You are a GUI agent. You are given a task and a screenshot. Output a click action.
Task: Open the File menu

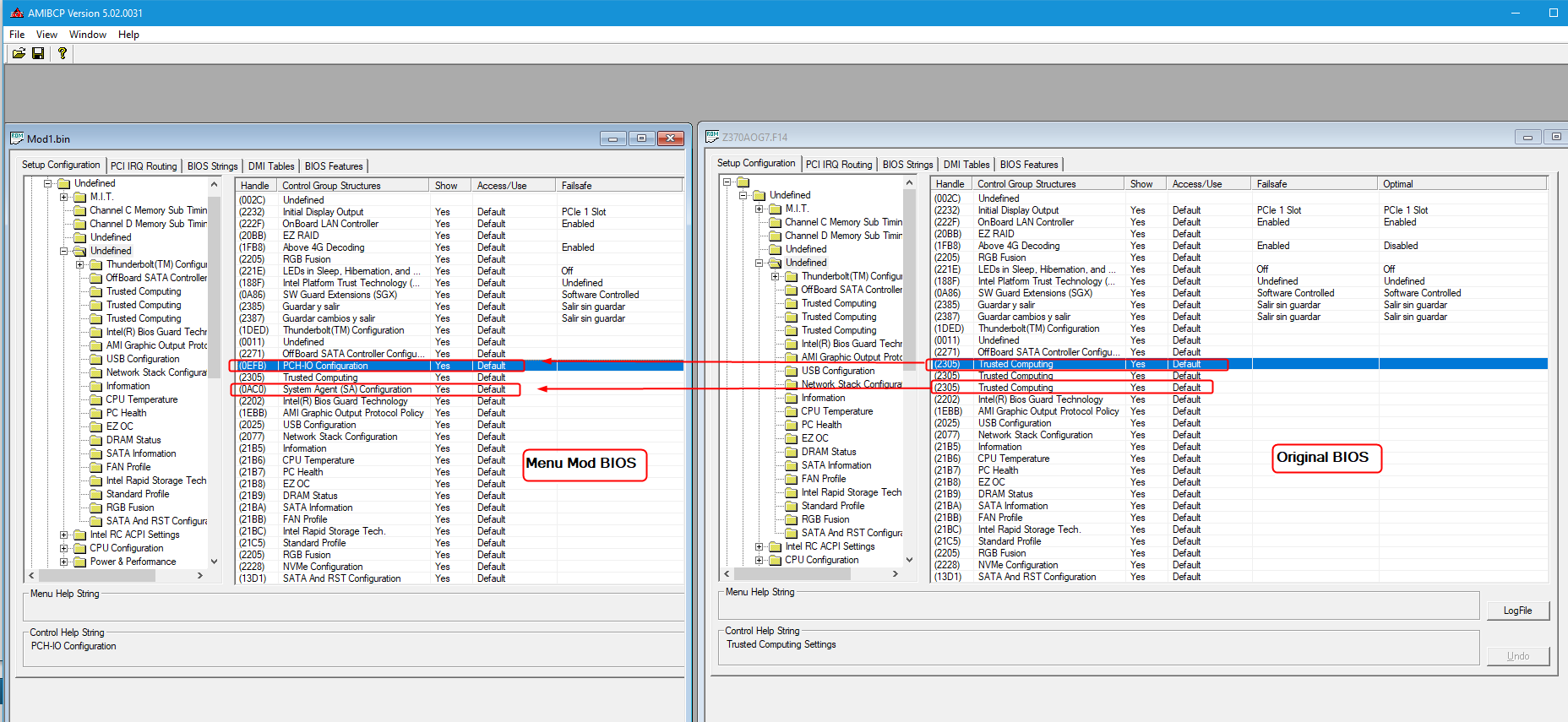17,35
